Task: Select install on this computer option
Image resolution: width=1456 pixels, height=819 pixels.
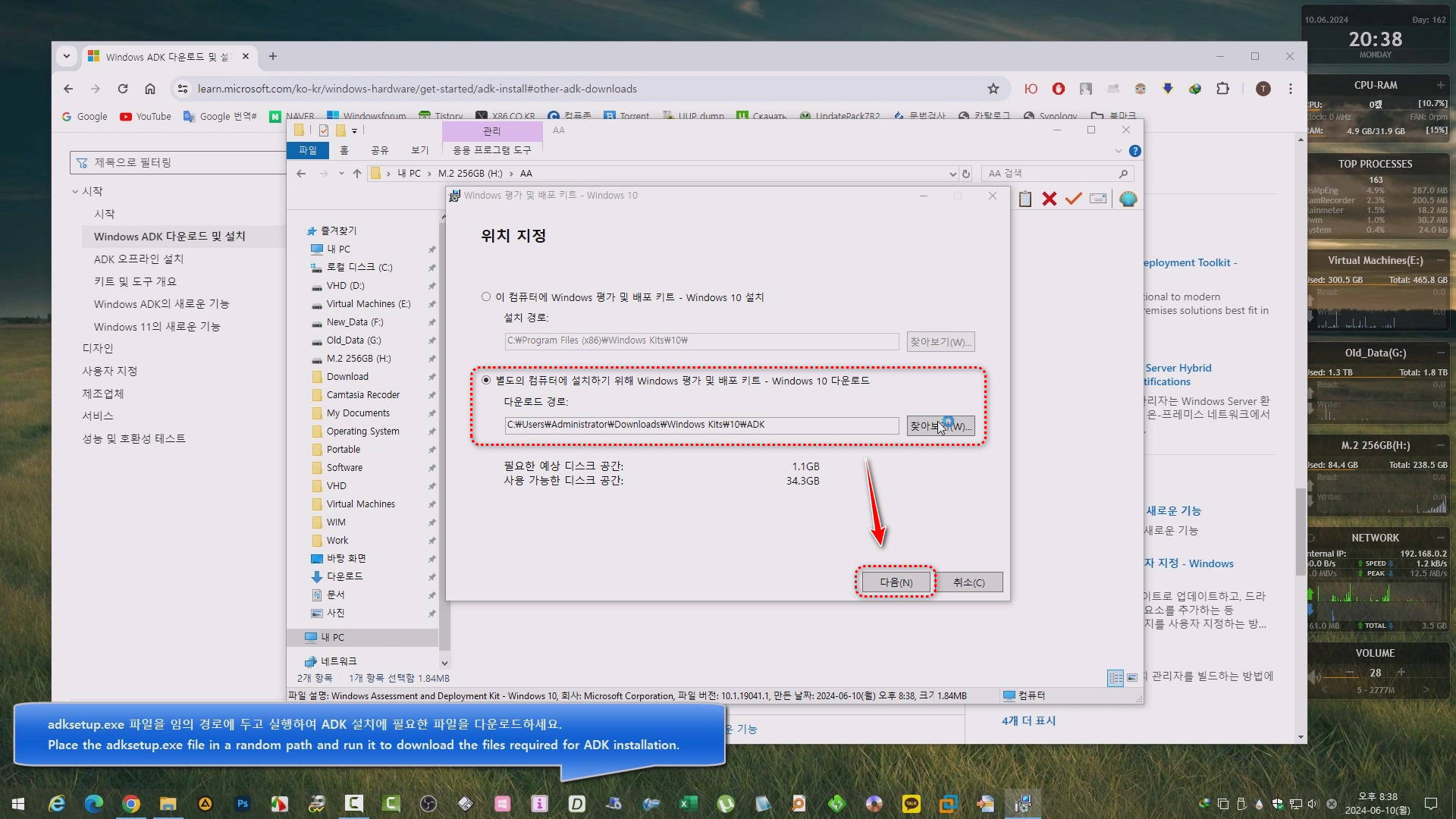Action: coord(486,297)
